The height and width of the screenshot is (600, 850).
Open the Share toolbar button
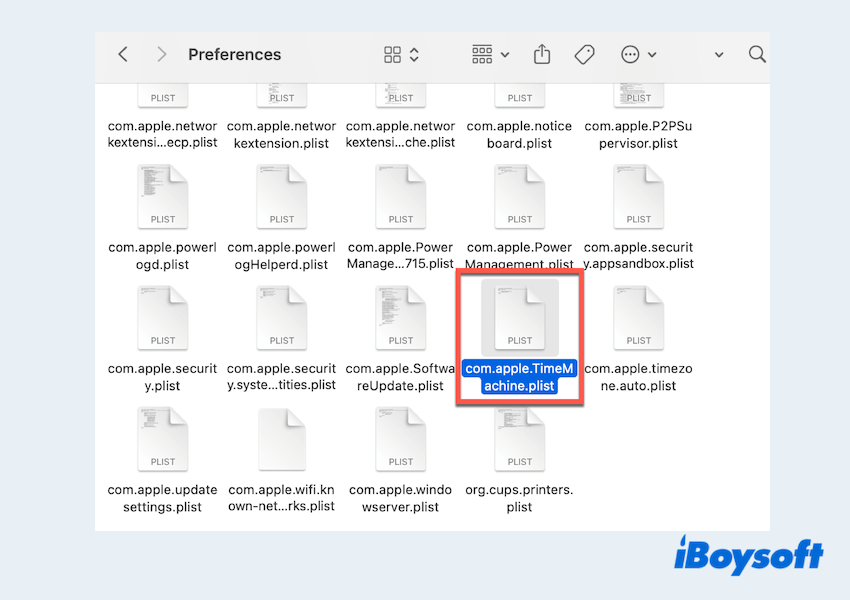542,55
